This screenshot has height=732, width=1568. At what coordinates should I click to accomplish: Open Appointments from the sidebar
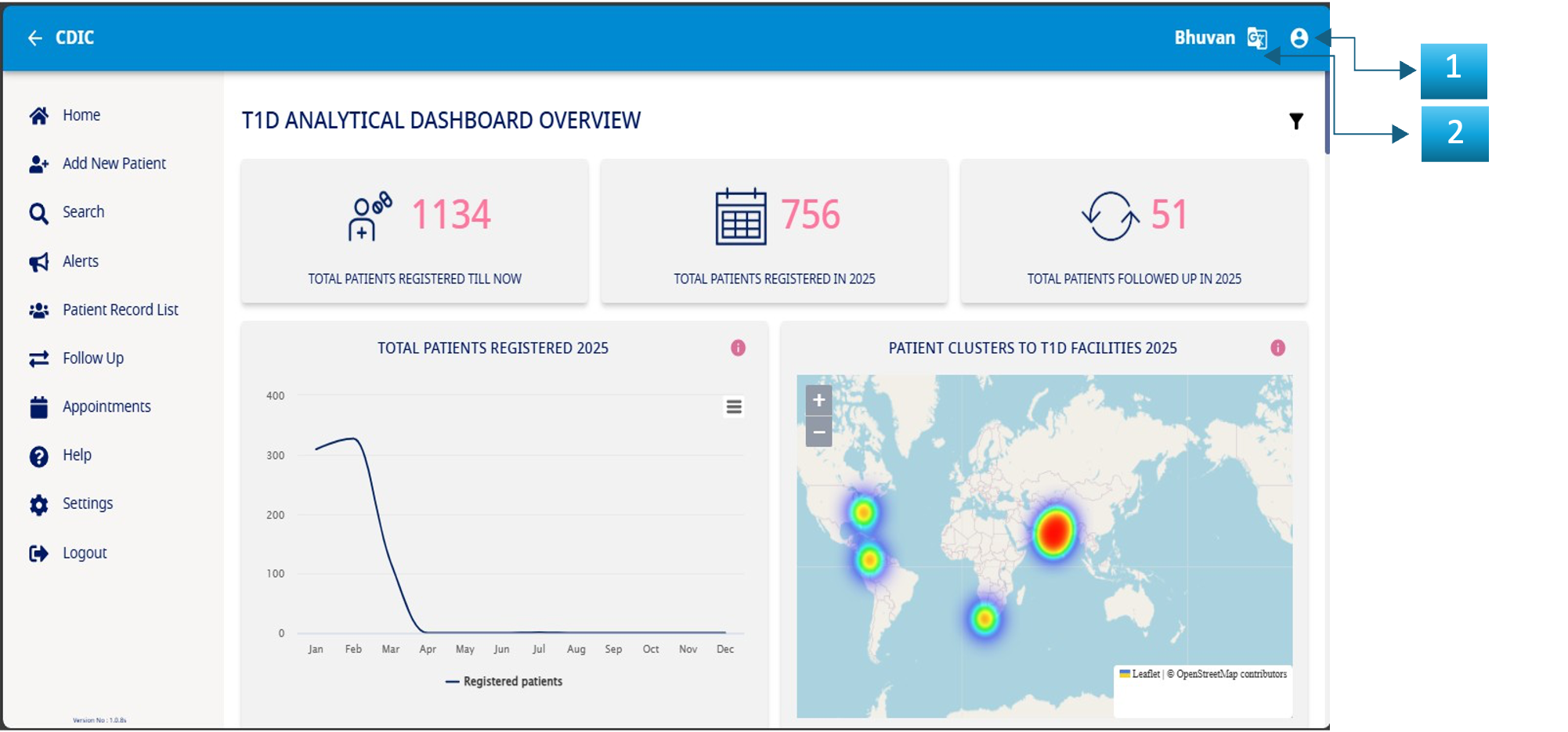pos(107,406)
